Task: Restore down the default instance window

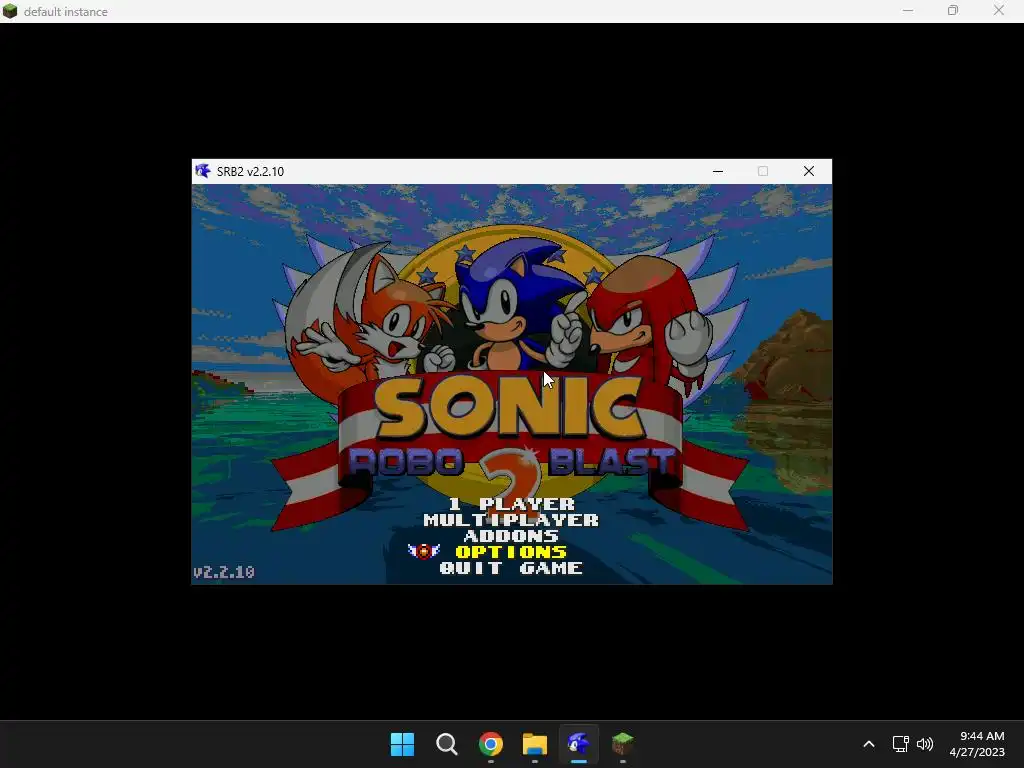Action: (953, 10)
